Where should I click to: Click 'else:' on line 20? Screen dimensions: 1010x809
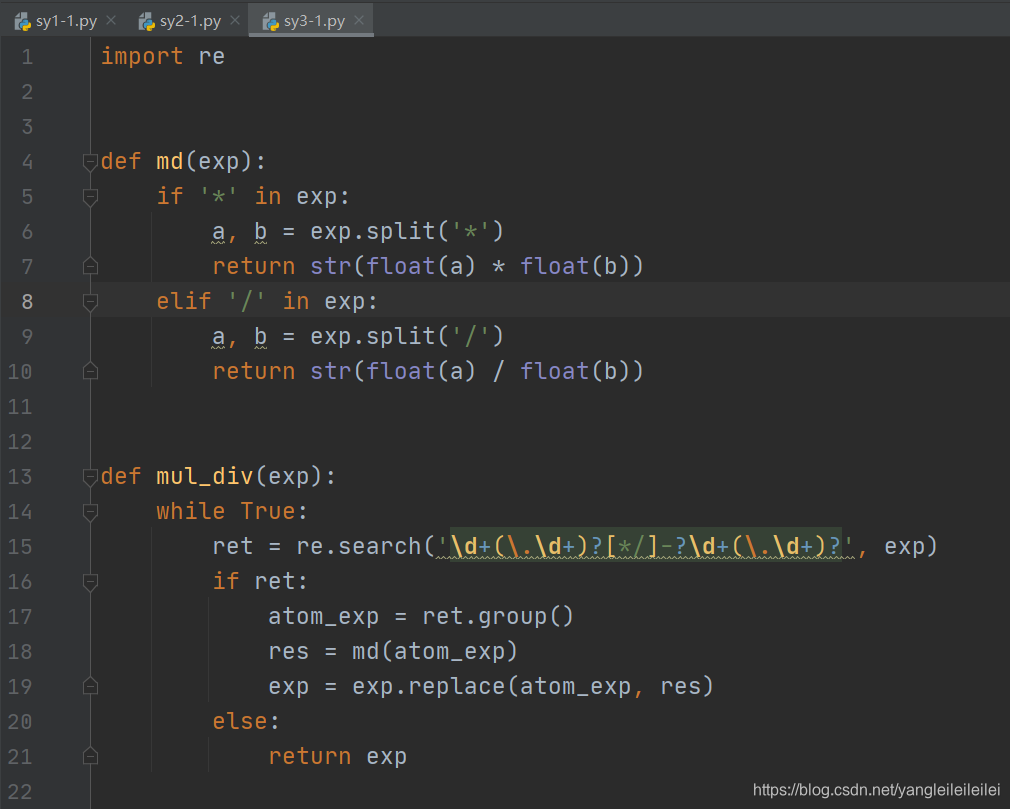[246, 721]
